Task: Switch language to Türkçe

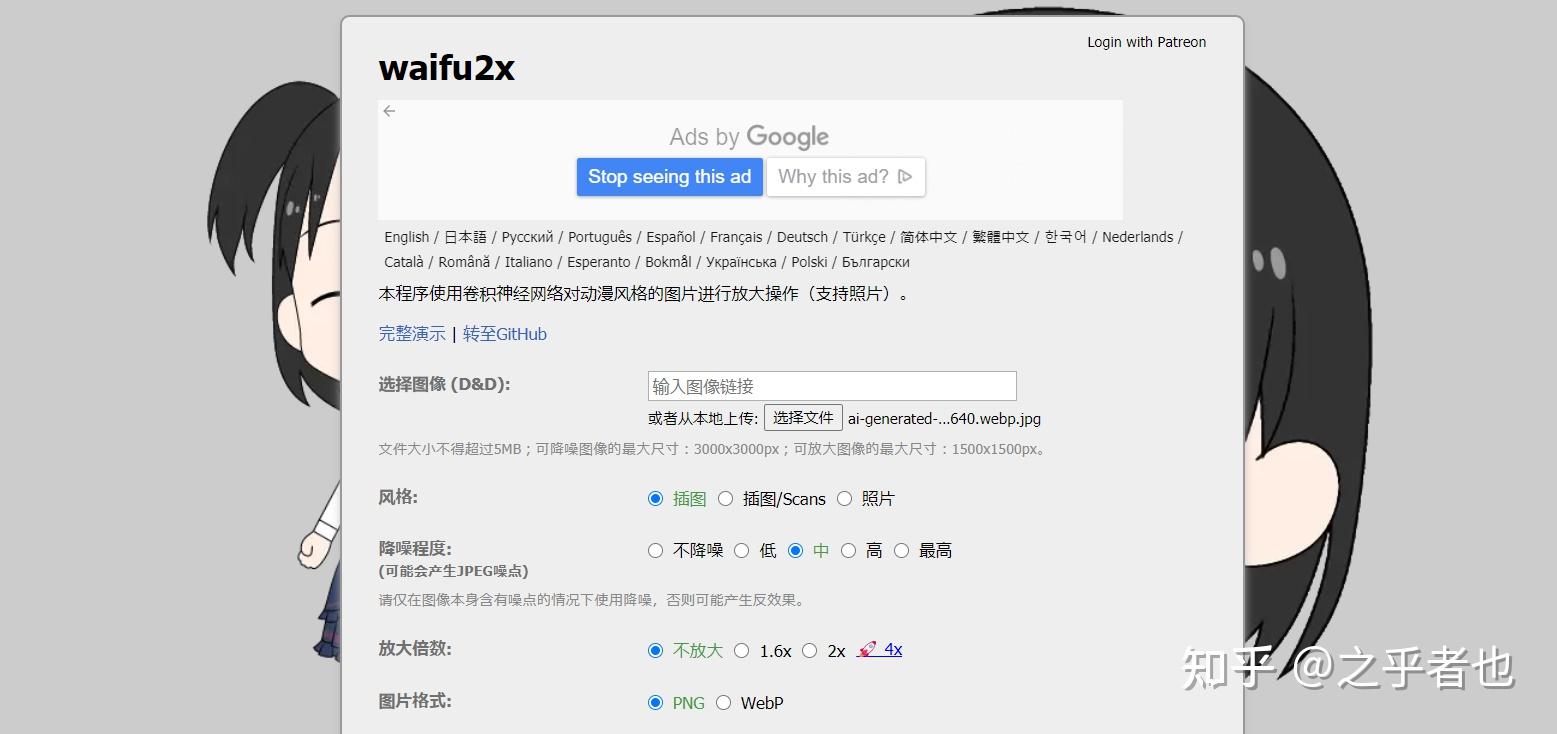Action: point(864,237)
